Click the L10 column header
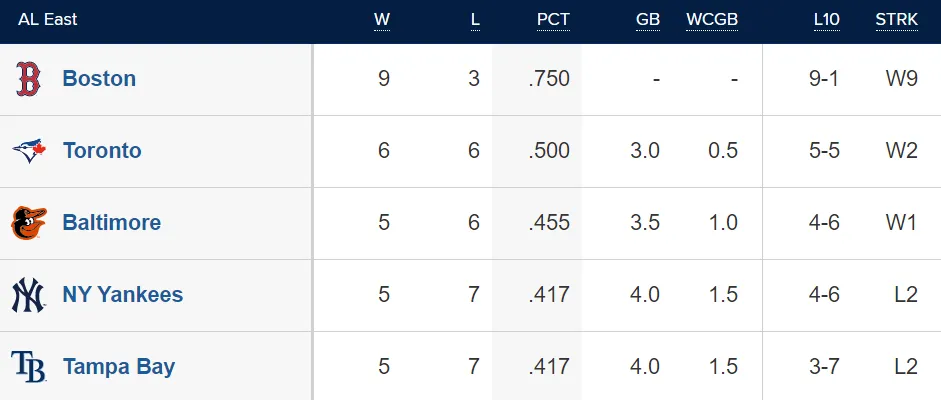Screen dimensions: 941x400 click(825, 20)
